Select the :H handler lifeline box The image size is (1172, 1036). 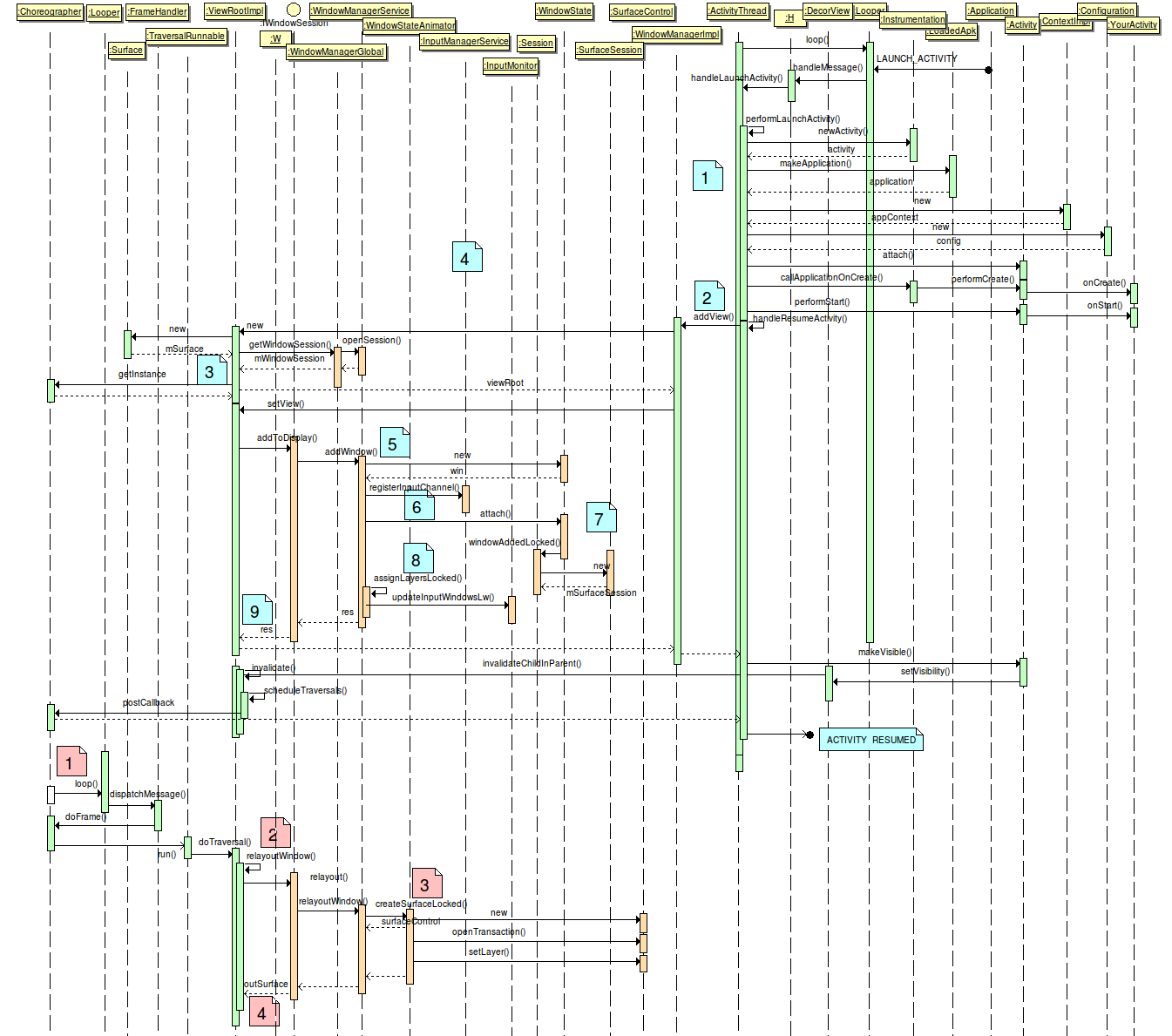[x=789, y=18]
